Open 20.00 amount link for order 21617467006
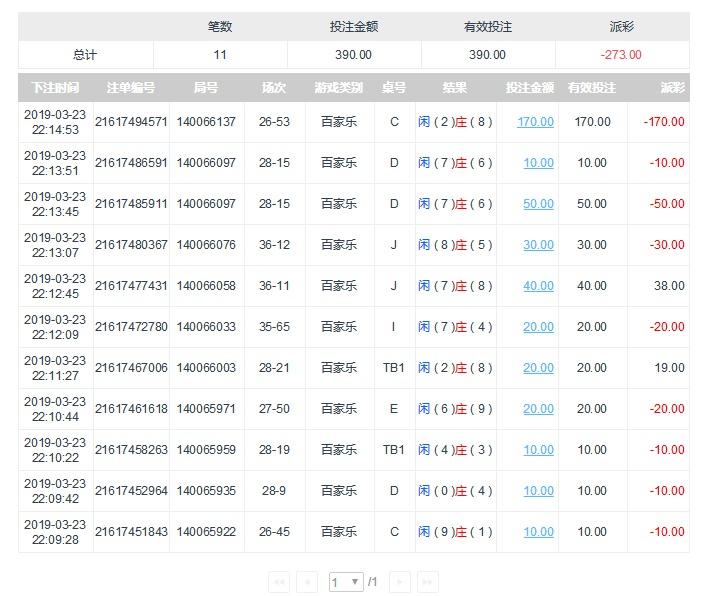The image size is (721, 596). coord(538,367)
